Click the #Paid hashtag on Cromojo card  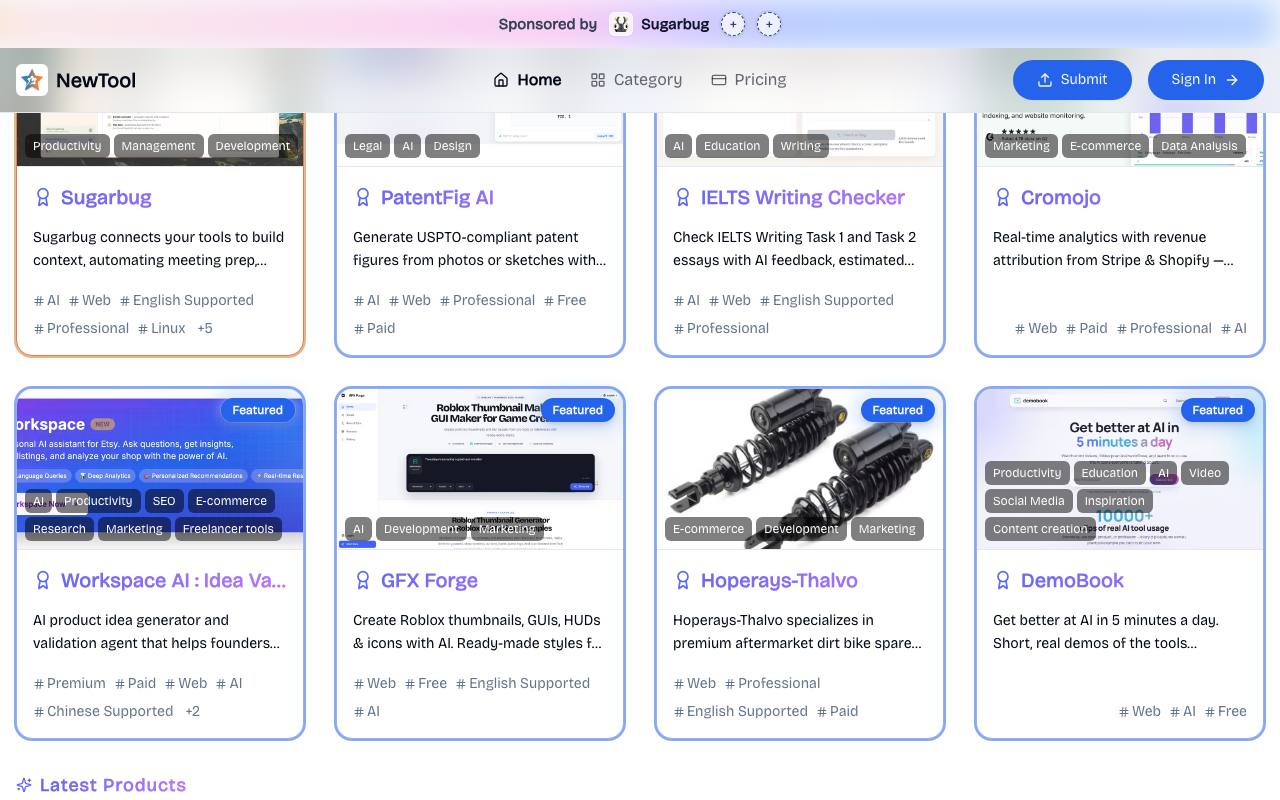click(x=1087, y=328)
